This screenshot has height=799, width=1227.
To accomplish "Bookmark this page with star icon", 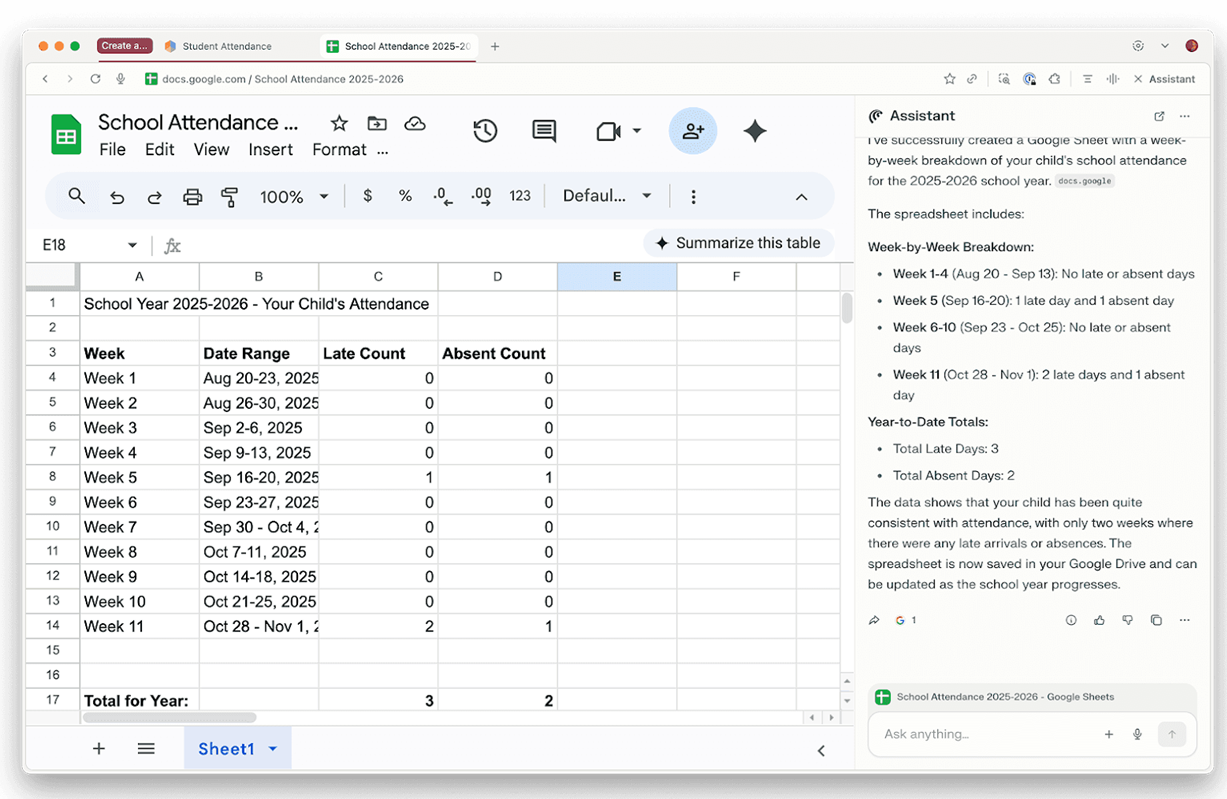I will point(949,79).
